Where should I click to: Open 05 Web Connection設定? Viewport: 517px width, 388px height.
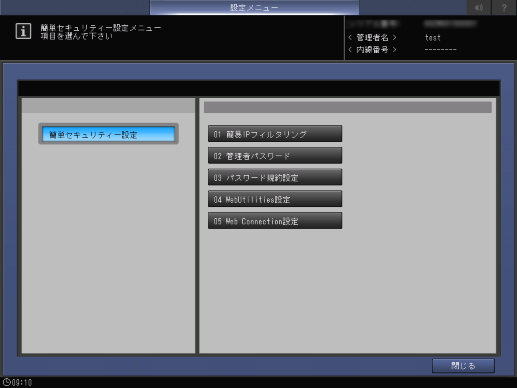tap(275, 221)
